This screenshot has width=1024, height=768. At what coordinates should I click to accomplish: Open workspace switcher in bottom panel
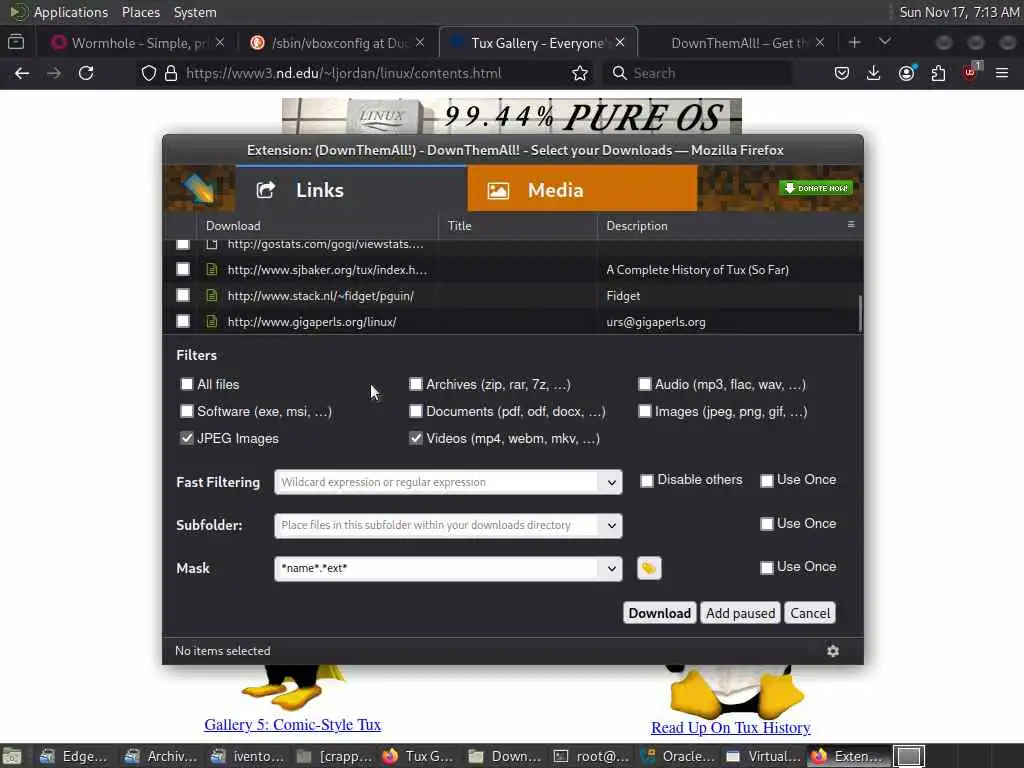pos(909,756)
